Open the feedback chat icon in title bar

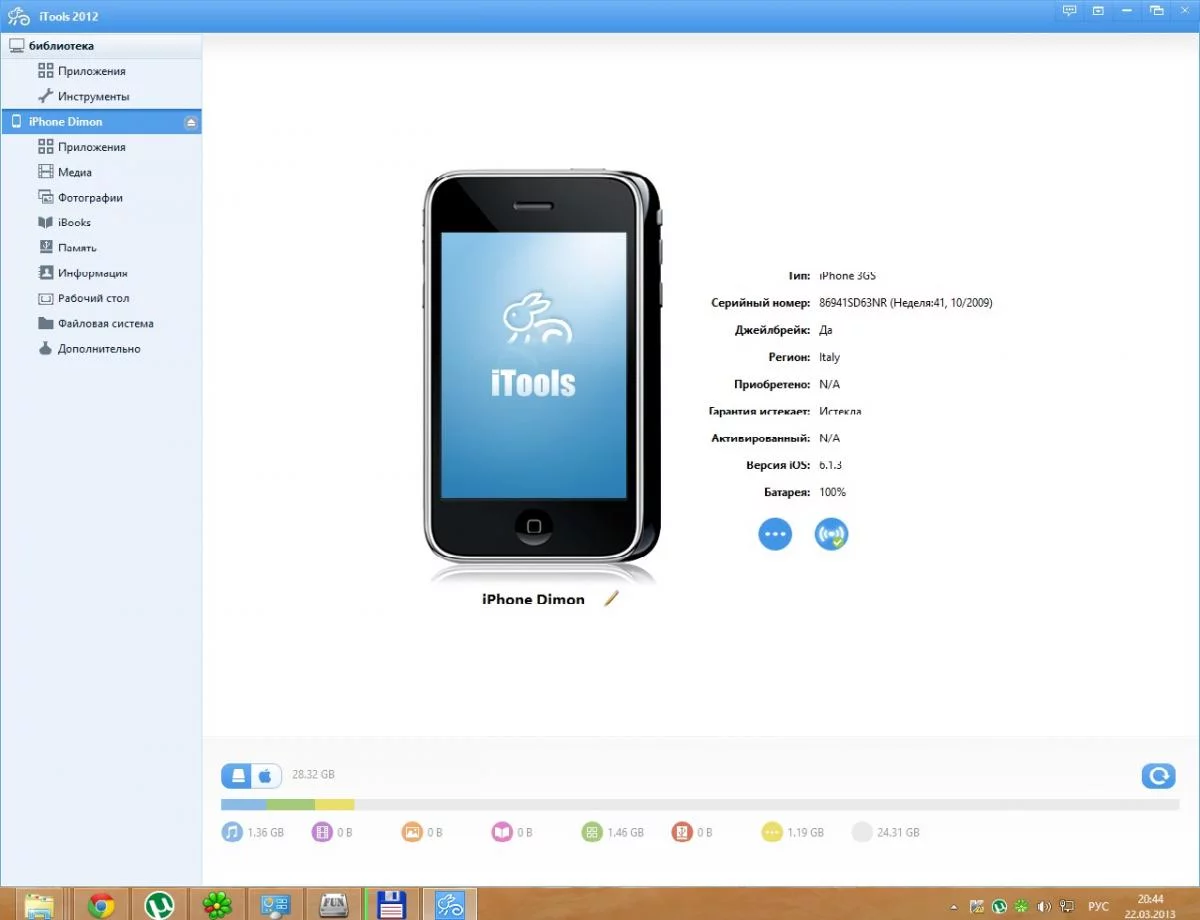(x=1069, y=11)
